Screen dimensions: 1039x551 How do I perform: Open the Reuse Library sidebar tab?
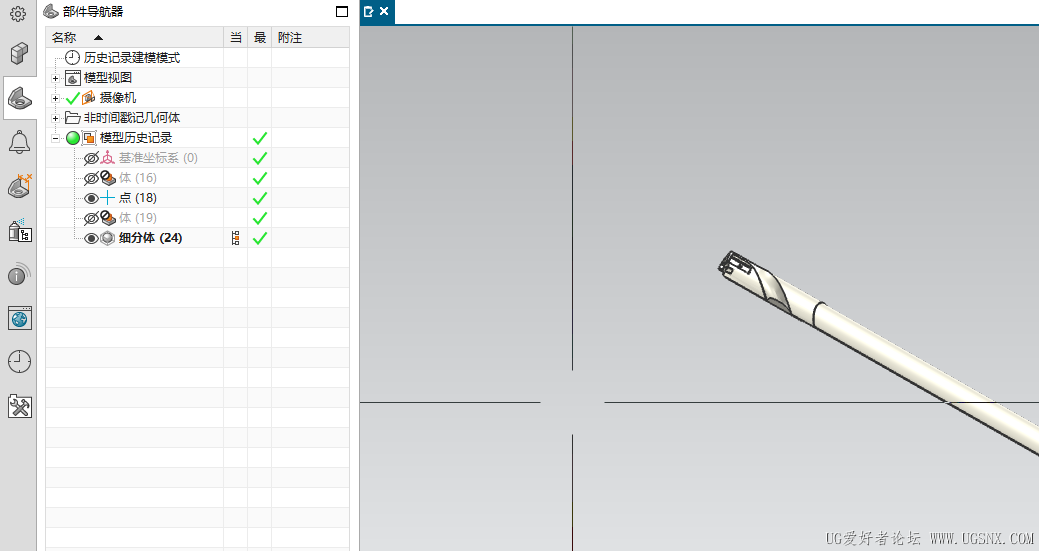point(19,230)
